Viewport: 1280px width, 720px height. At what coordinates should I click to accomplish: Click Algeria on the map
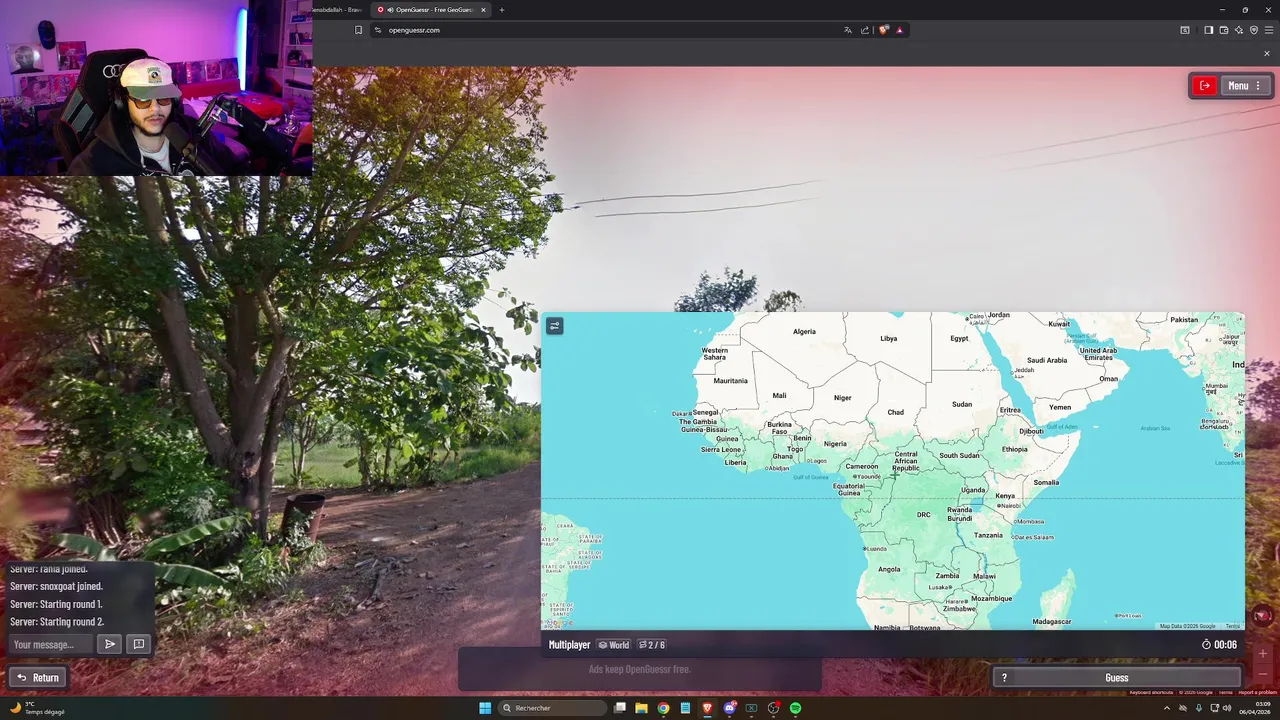(x=804, y=332)
